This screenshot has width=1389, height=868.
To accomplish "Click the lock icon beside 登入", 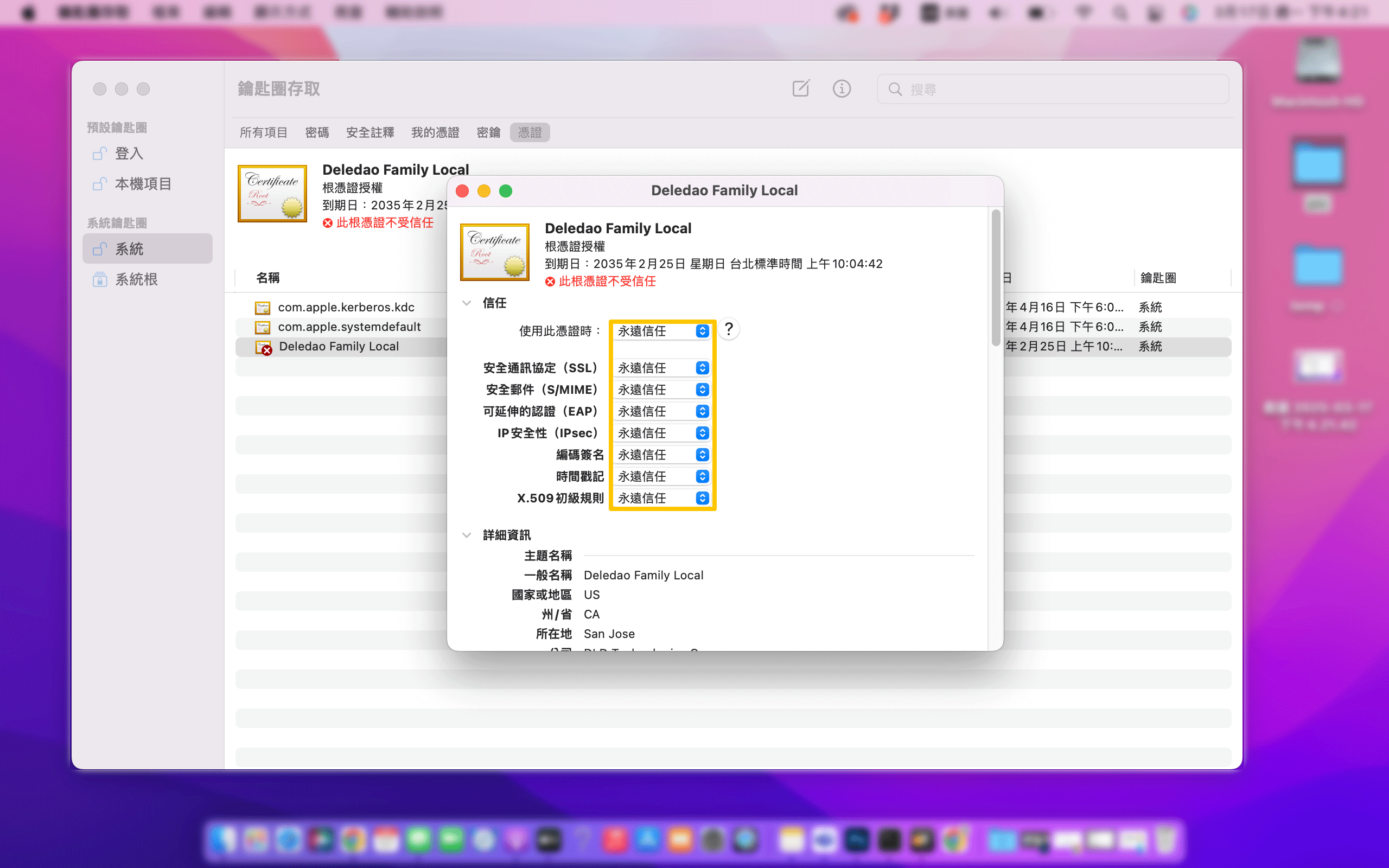I will coord(100,154).
